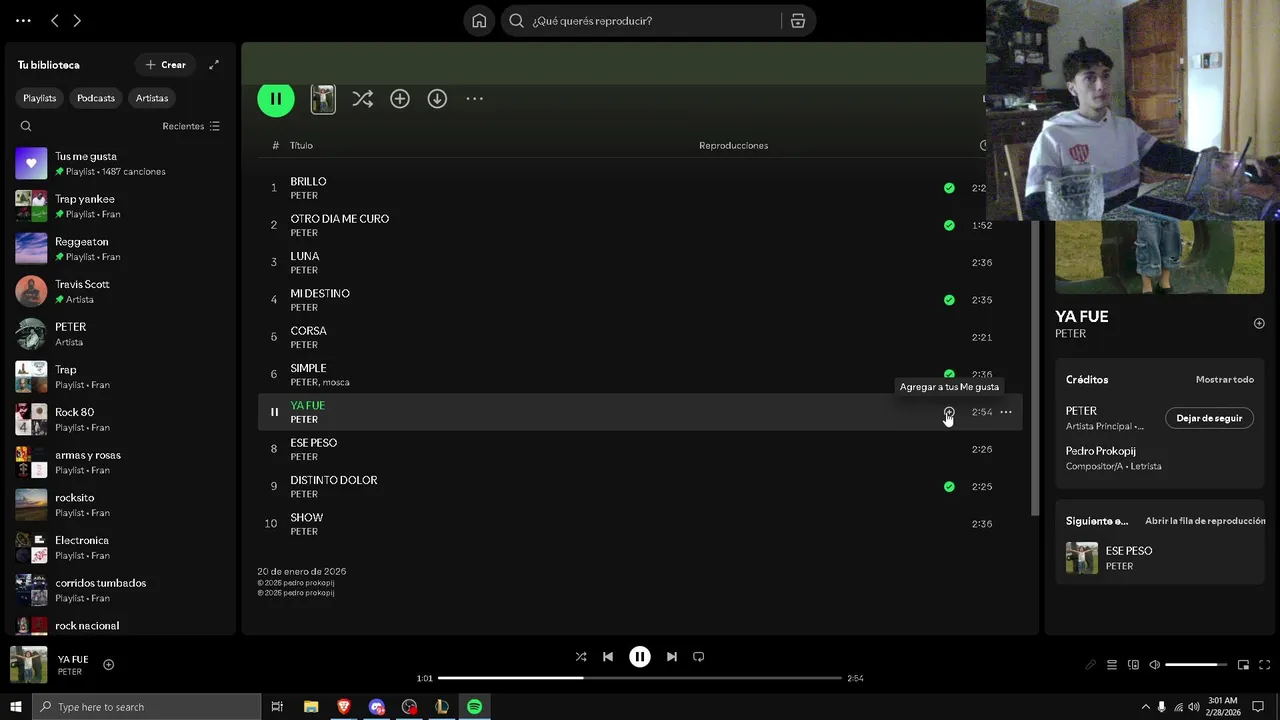1280x720 pixels.
Task: Open Abrir la fila de reproducción link
Action: coord(1205,521)
